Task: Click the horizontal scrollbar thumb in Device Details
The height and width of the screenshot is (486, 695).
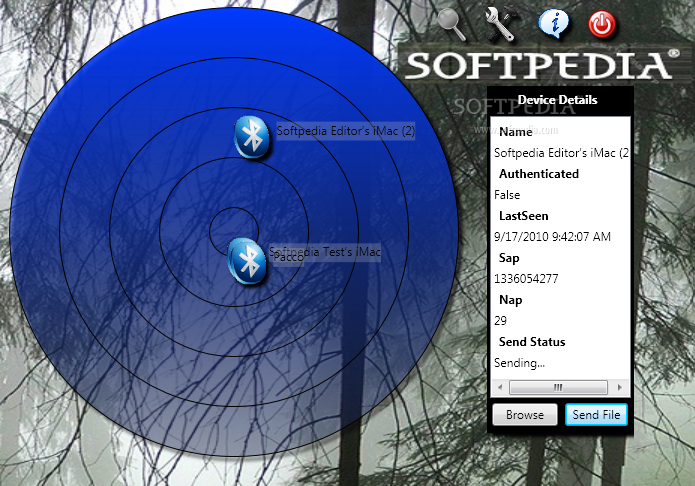Action: point(558,388)
